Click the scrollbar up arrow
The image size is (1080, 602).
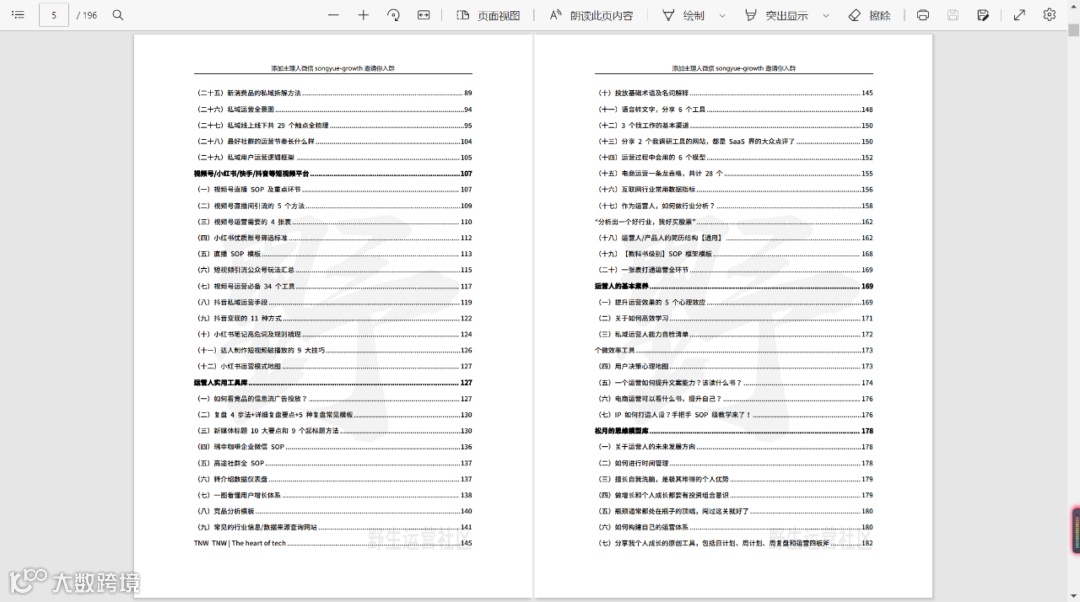[1073, 6]
